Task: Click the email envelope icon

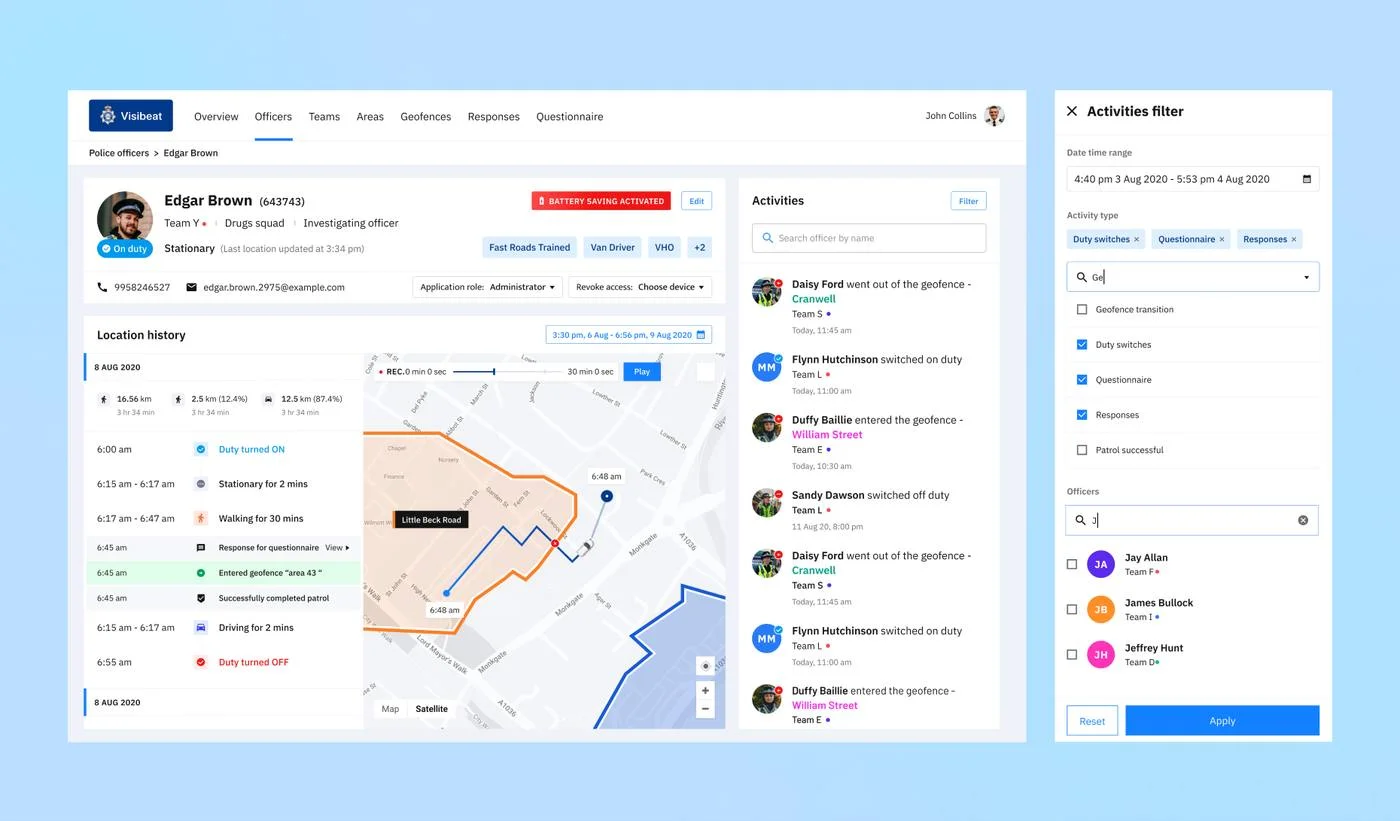Action: [192, 287]
